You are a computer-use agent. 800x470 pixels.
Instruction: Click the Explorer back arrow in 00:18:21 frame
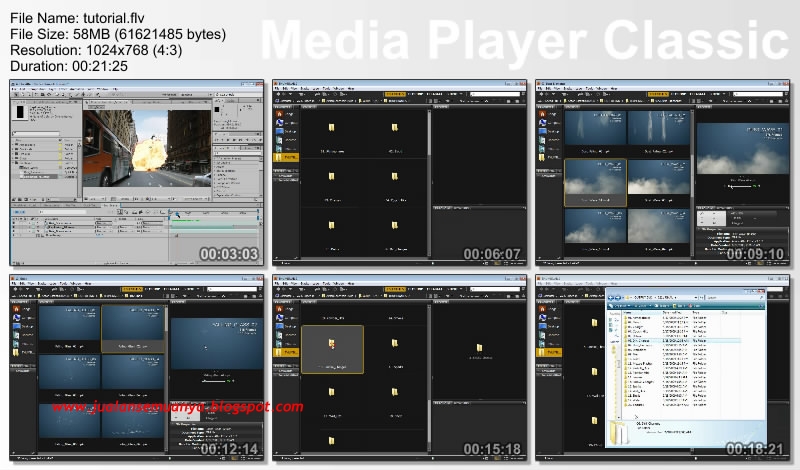pyautogui.click(x=612, y=297)
